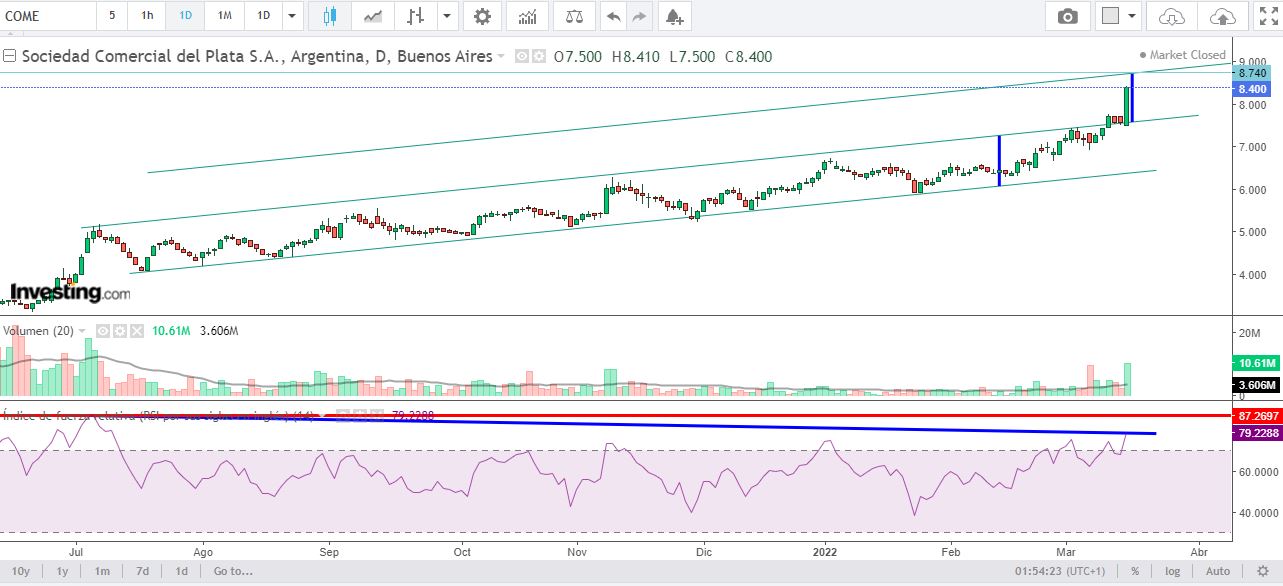The height and width of the screenshot is (586, 1283).
Task: Collapse the Sociedad Comercial del Plata legend box
Action: tap(9, 57)
